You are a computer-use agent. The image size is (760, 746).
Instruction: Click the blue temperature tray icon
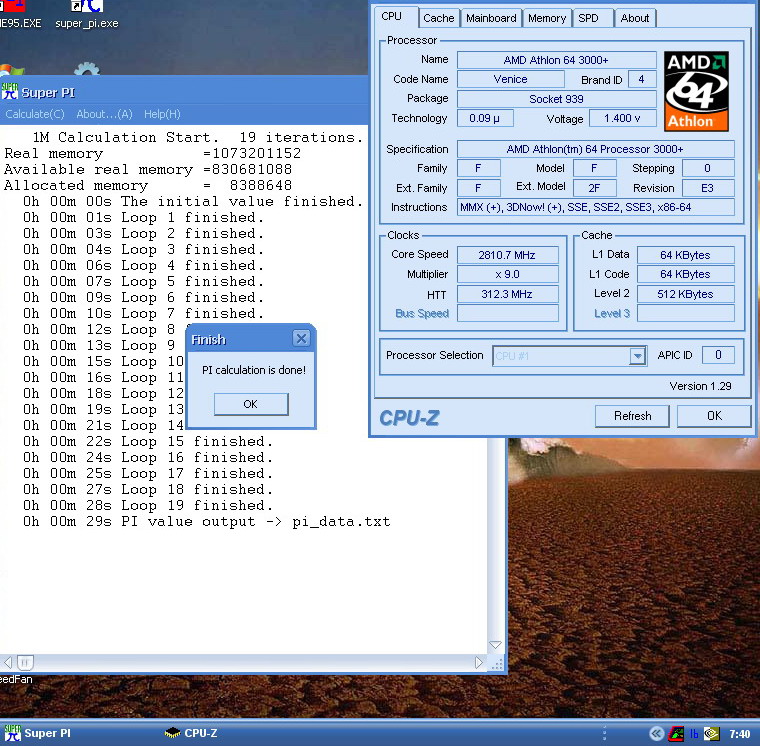pyautogui.click(x=694, y=733)
